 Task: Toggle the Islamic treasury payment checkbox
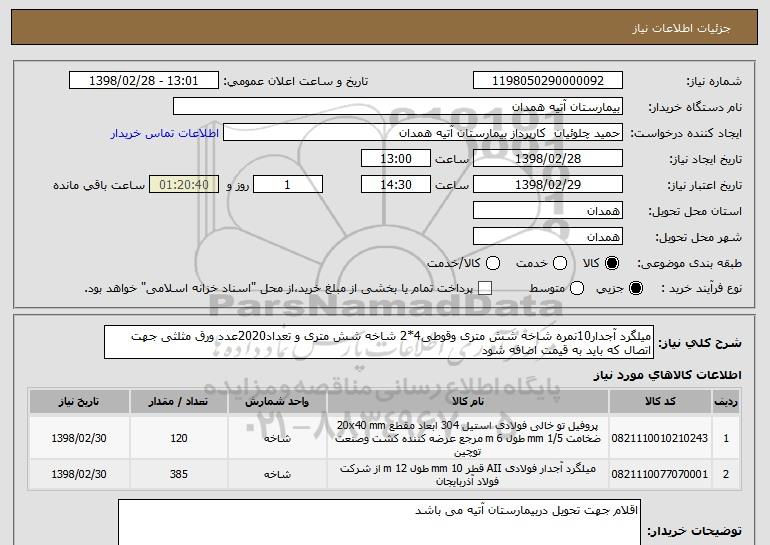point(485,288)
